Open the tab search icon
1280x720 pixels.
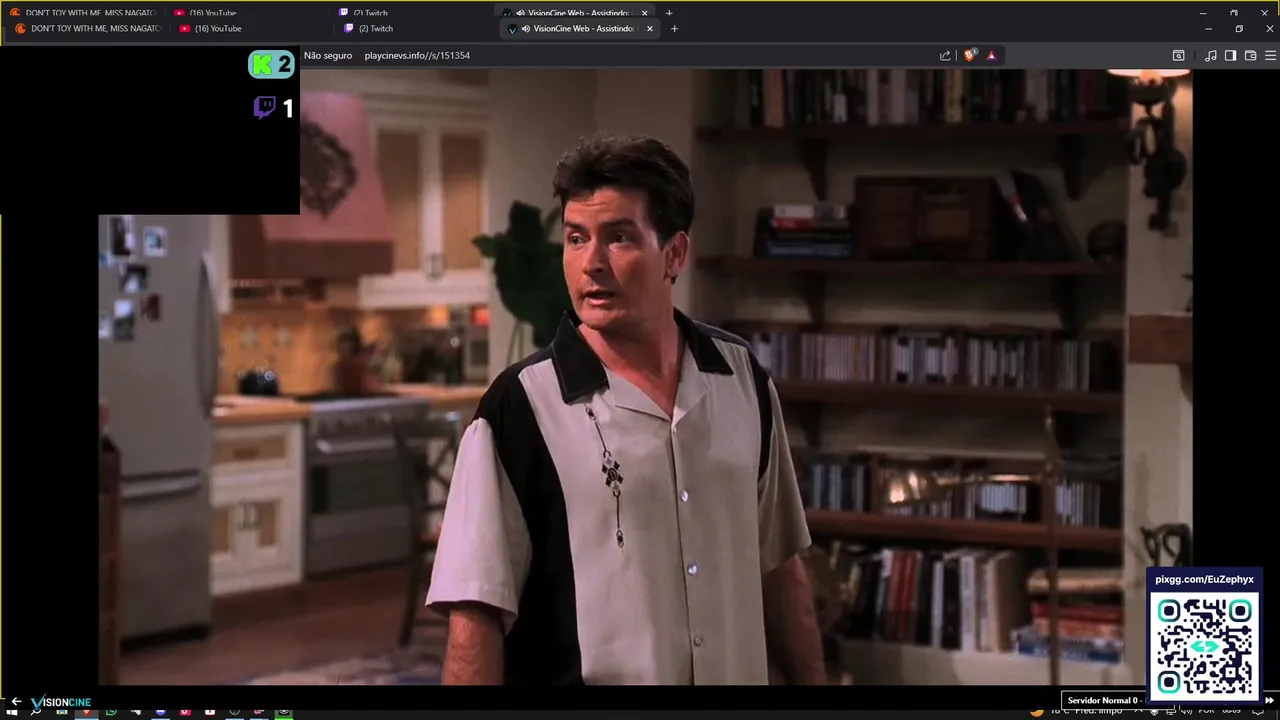(1178, 56)
